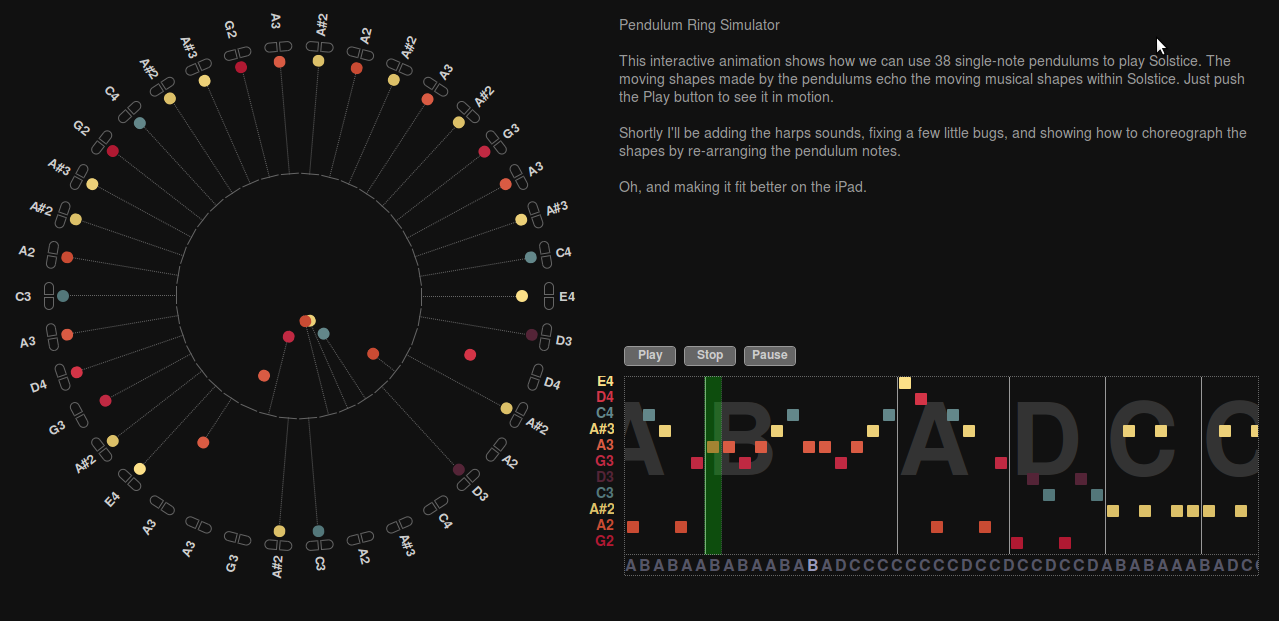
Task: Click the pale yellow ball next to the ring's right-side E4 label
Action: tap(522, 296)
